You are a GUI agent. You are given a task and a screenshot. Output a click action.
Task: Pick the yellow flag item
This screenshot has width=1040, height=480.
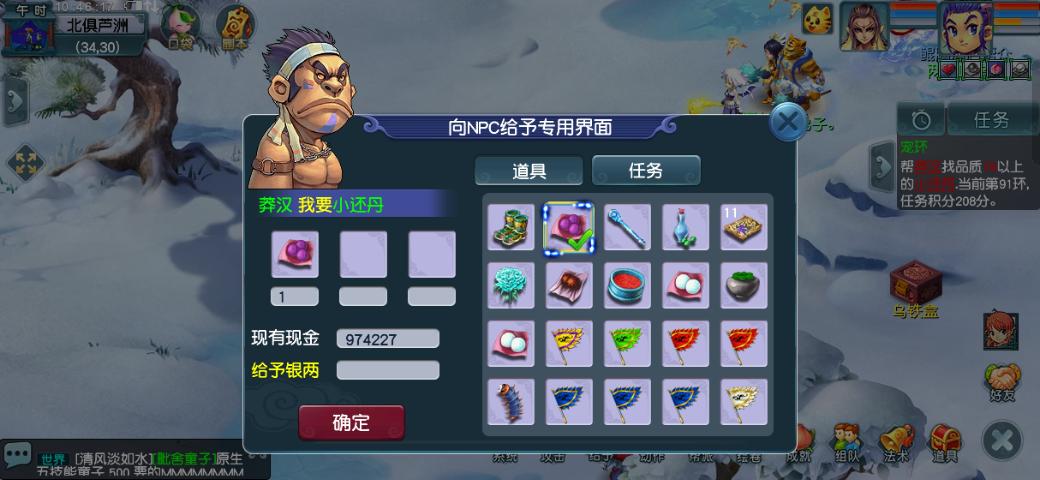569,344
